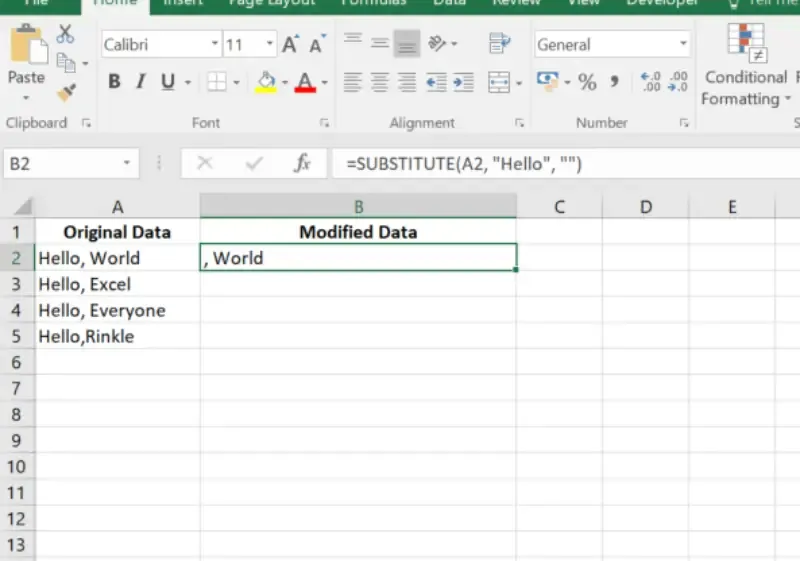
Task: Open Alignment dialog launcher
Action: (x=519, y=123)
